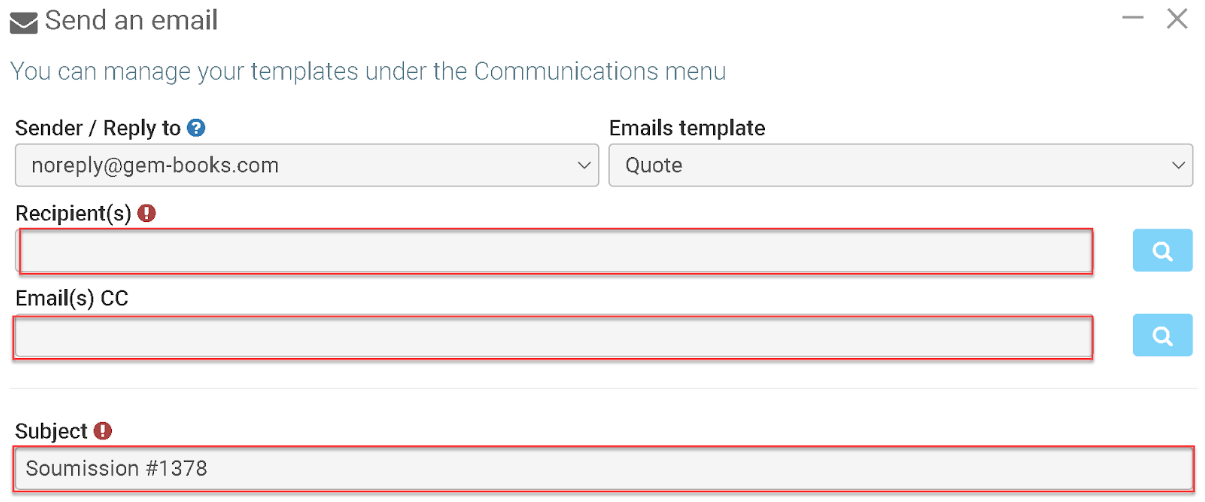This screenshot has height=502, width=1205.
Task: Minimize the Send an email dialog
Action: click(1132, 18)
